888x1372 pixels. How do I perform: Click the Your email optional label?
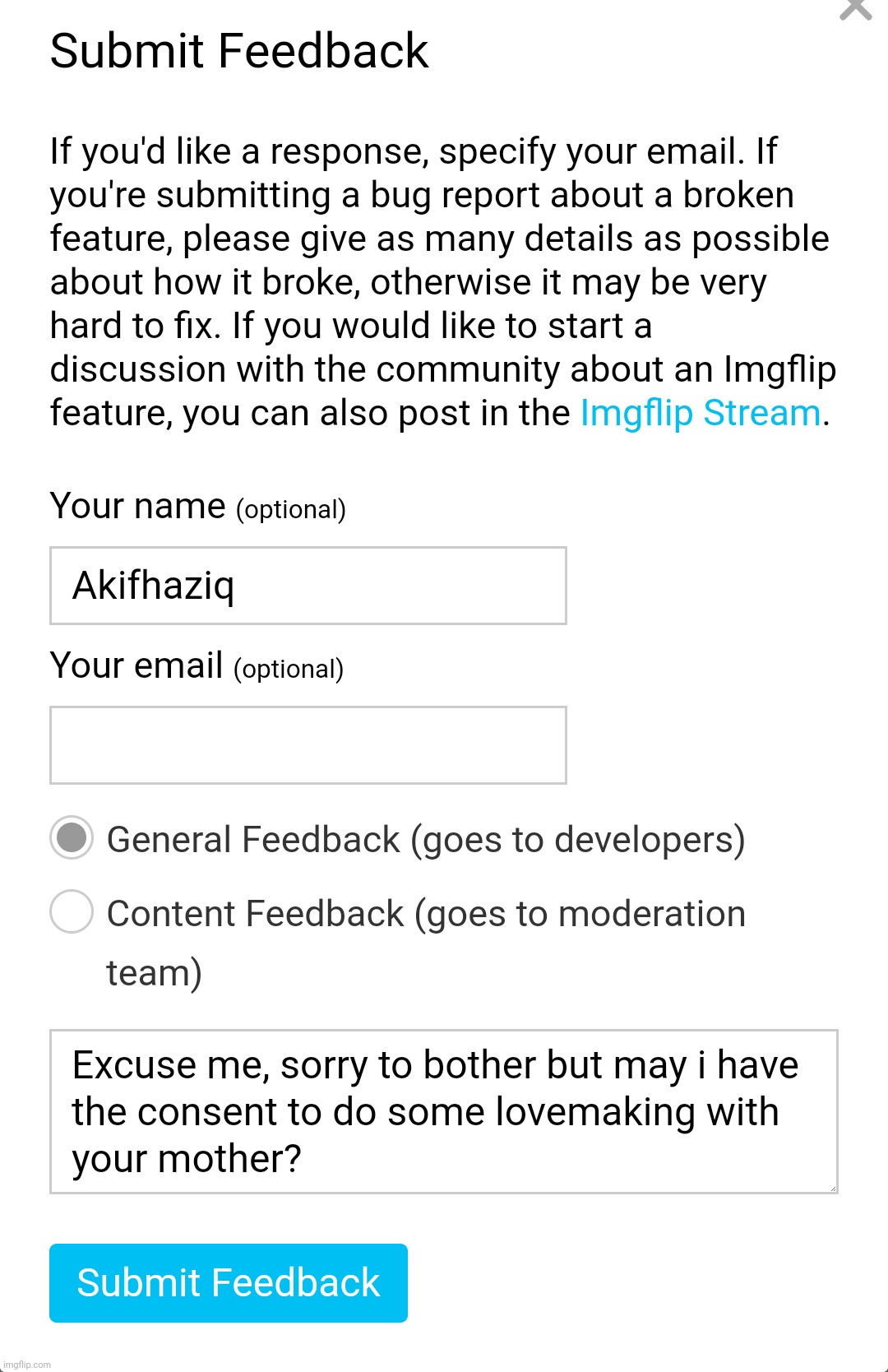[197, 665]
